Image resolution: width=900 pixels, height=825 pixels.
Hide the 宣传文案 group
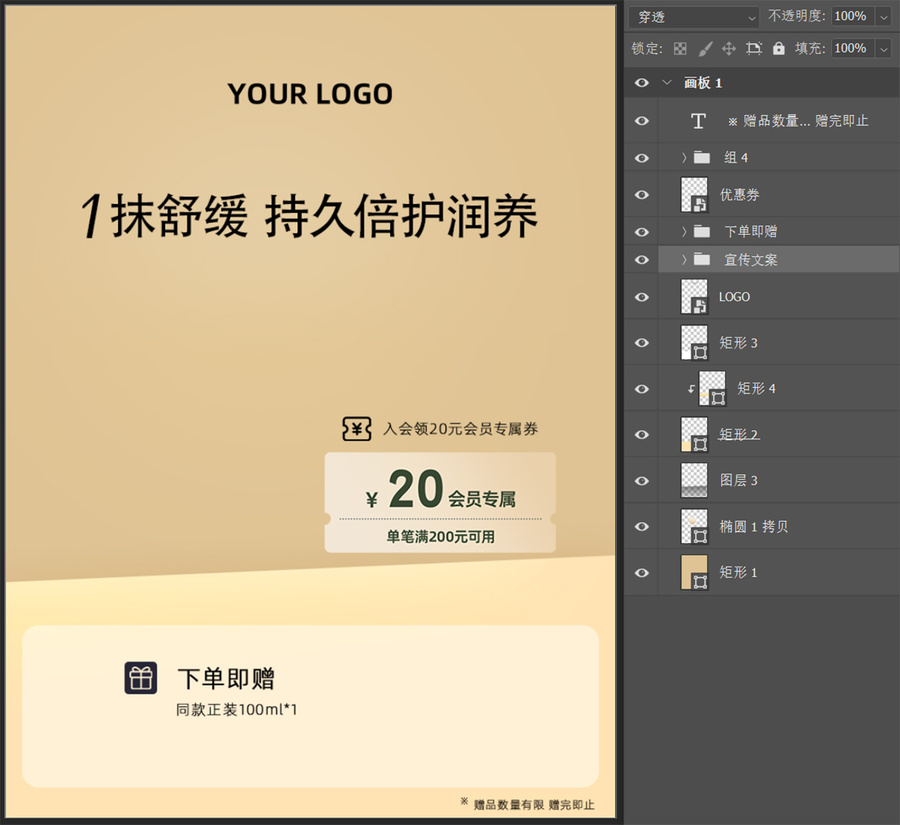642,259
